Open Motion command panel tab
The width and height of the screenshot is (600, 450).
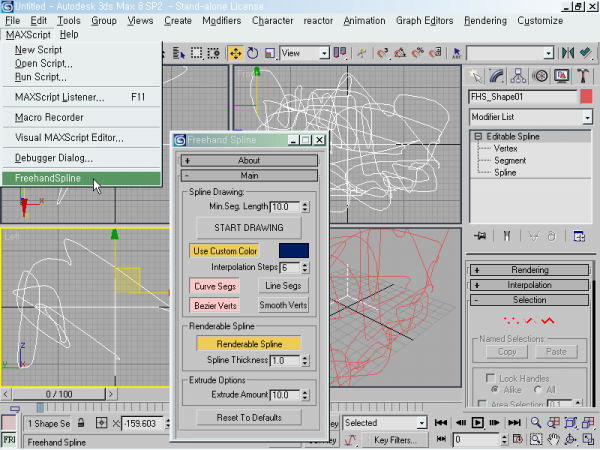(x=540, y=76)
